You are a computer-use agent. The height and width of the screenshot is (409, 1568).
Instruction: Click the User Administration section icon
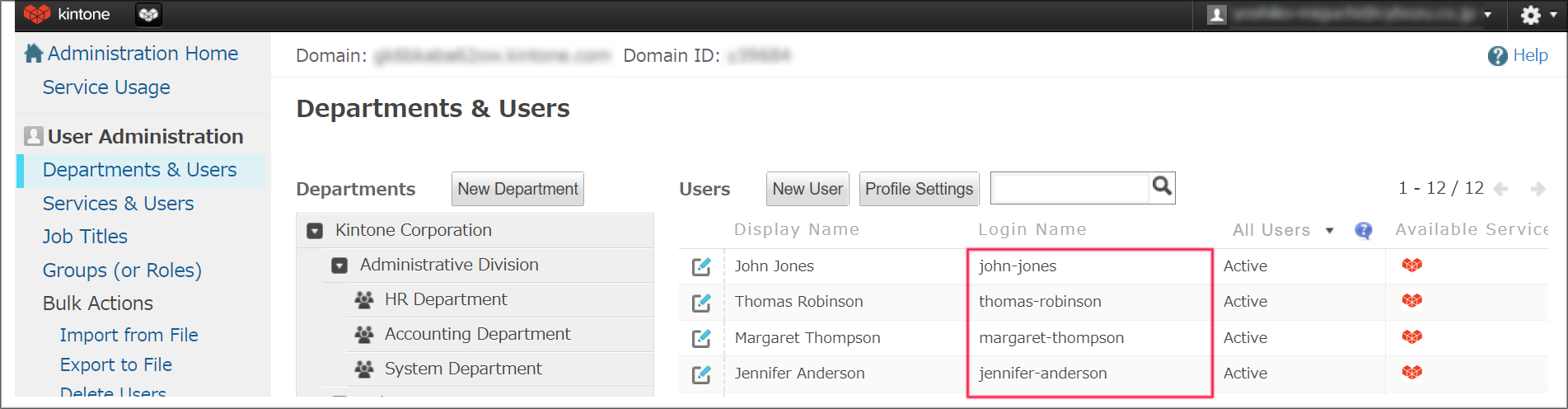coord(34,136)
